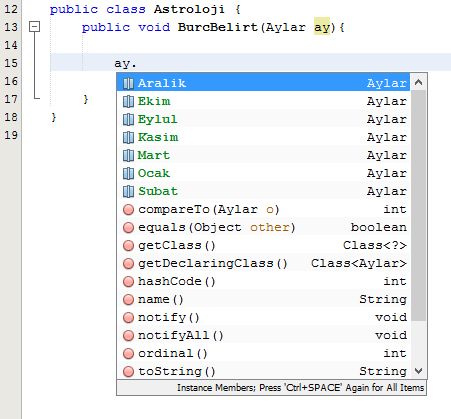Click the completion list scroll-up arrow

[419, 82]
